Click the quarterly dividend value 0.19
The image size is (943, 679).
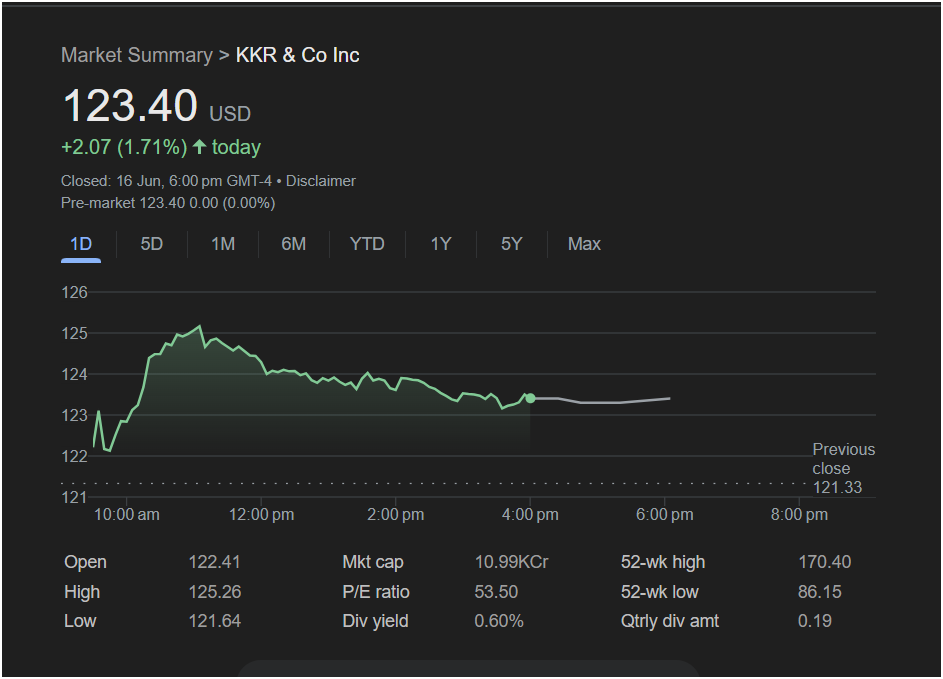tap(815, 621)
